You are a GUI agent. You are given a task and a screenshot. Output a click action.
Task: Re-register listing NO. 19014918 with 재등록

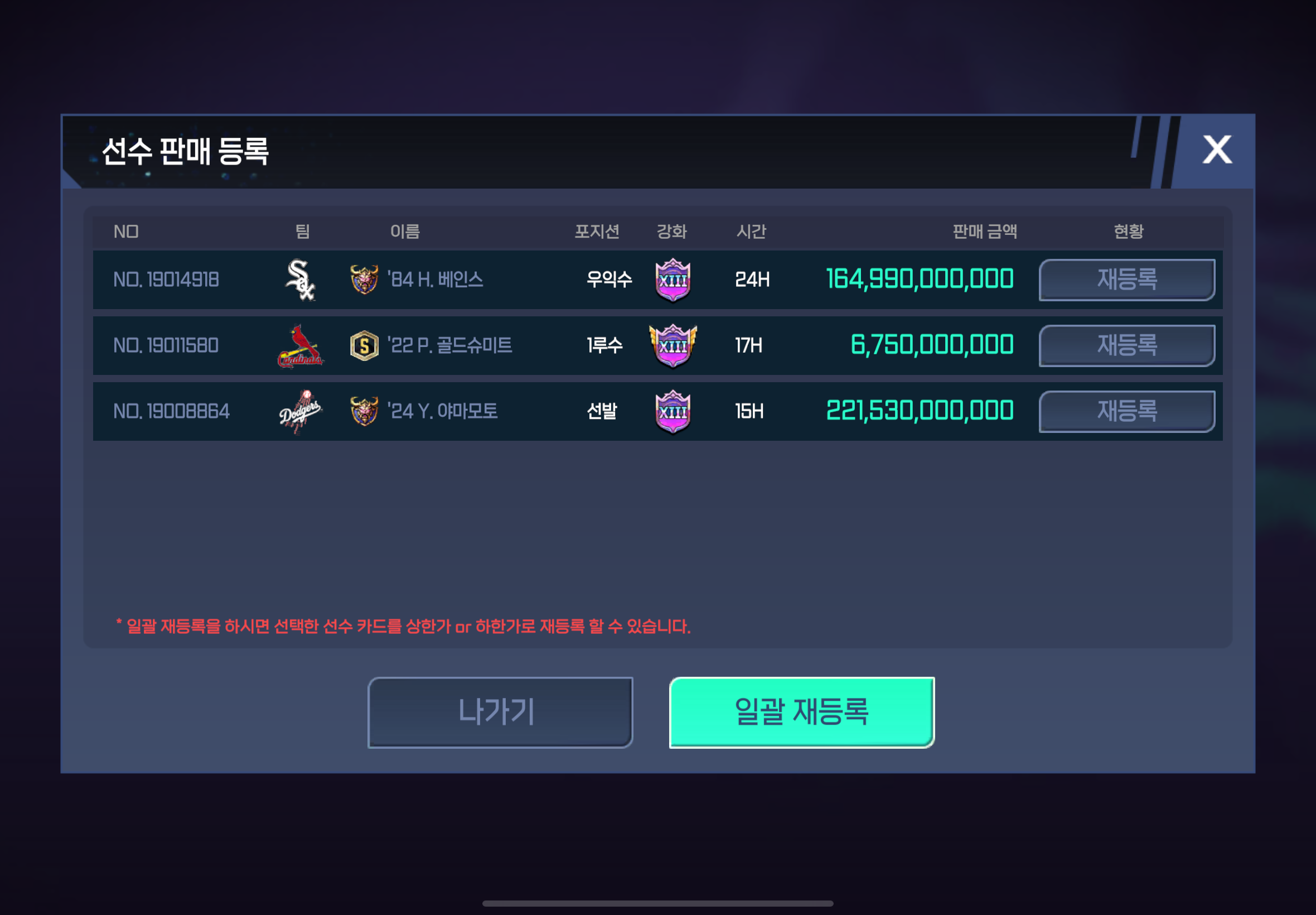[1126, 280]
